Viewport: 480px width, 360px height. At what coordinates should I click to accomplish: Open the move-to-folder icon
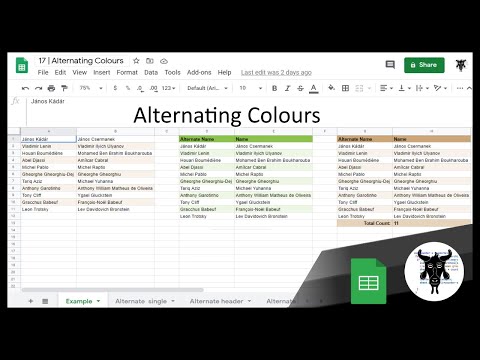[150, 61]
